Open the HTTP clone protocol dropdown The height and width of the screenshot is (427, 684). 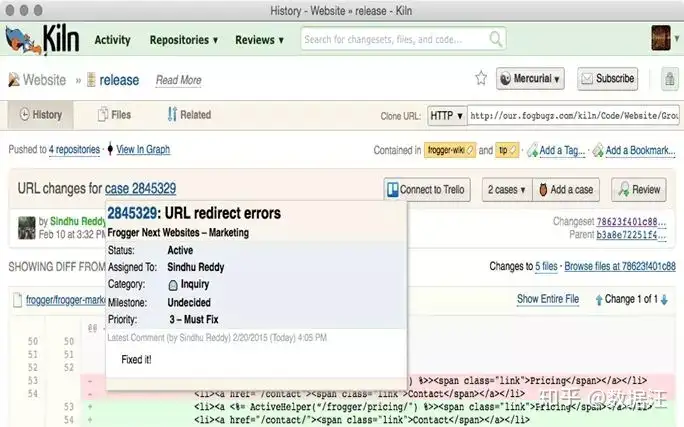click(446, 116)
